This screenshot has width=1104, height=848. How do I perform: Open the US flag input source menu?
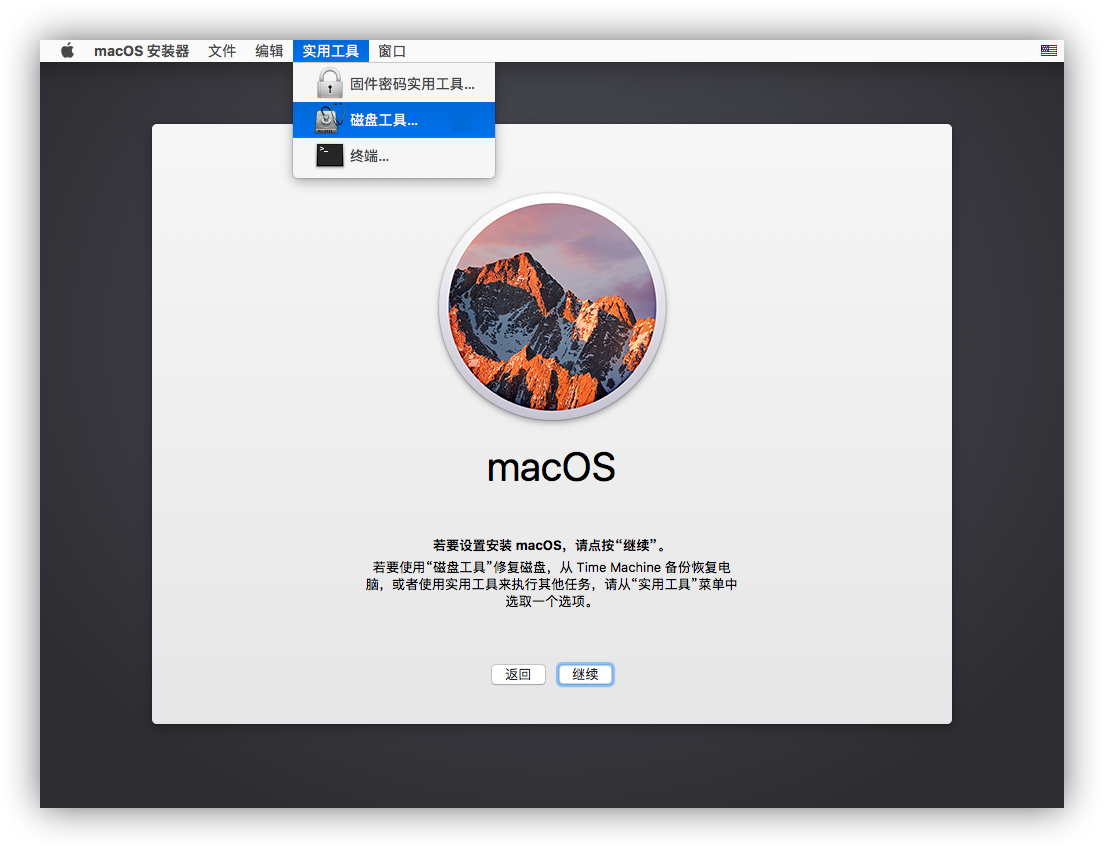pyautogui.click(x=1048, y=51)
